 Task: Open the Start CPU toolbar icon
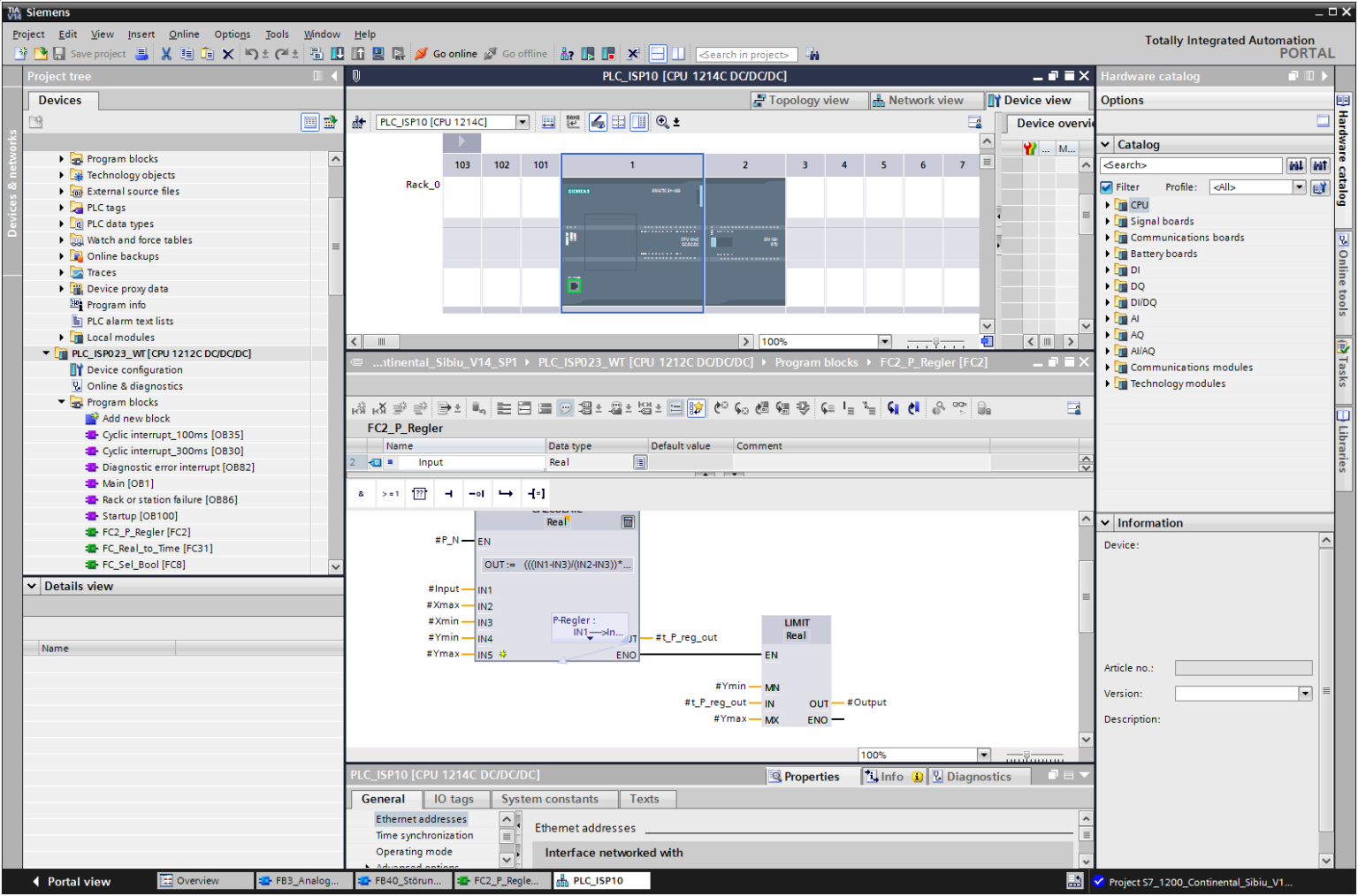tap(588, 54)
